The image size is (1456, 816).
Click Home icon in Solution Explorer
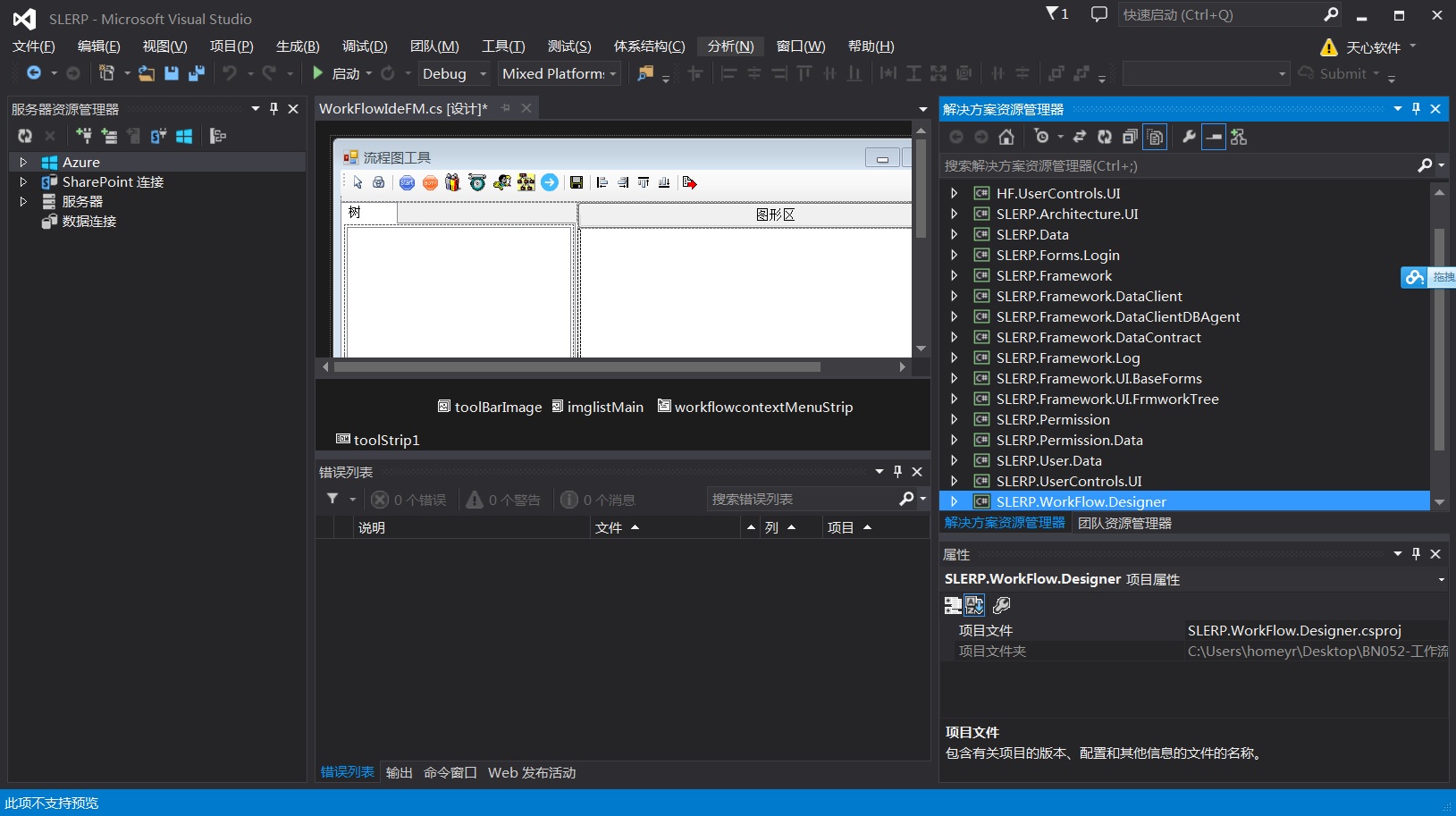click(1006, 137)
